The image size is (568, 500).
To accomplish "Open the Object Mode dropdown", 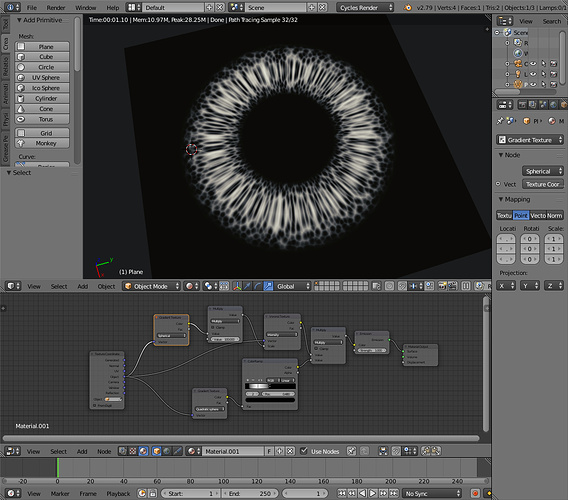I will click(x=151, y=286).
